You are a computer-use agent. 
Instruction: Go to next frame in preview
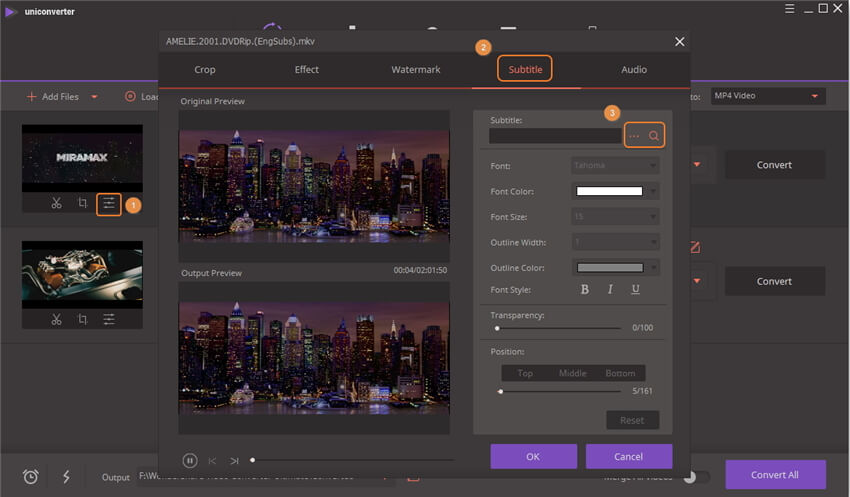coord(234,461)
